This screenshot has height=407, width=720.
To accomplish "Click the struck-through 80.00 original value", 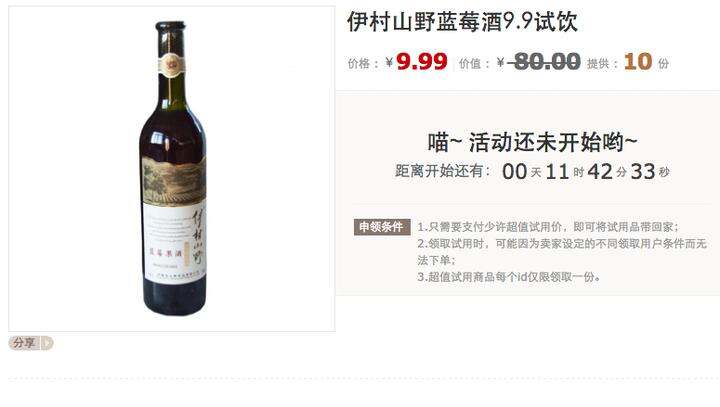I will (x=544, y=62).
